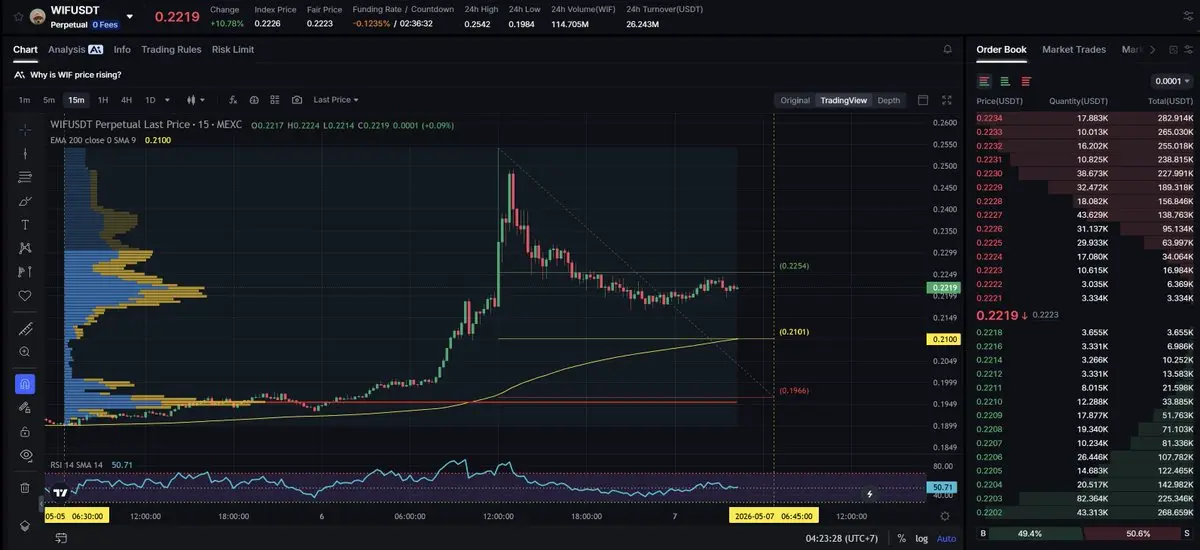Switch chart to TradingView view
The width and height of the screenshot is (1200, 550).
pyautogui.click(x=843, y=100)
